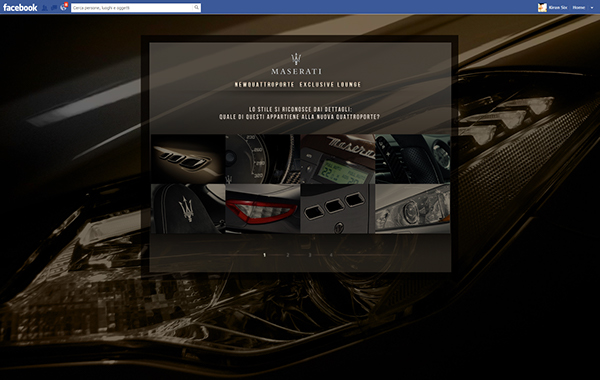
Task: Choose the red tail light image
Action: 262,209
